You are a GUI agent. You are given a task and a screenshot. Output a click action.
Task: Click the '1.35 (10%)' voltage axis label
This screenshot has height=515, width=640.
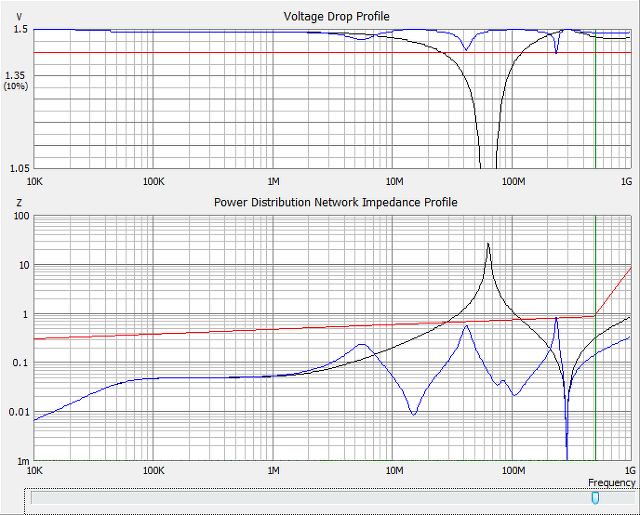(x=16, y=80)
